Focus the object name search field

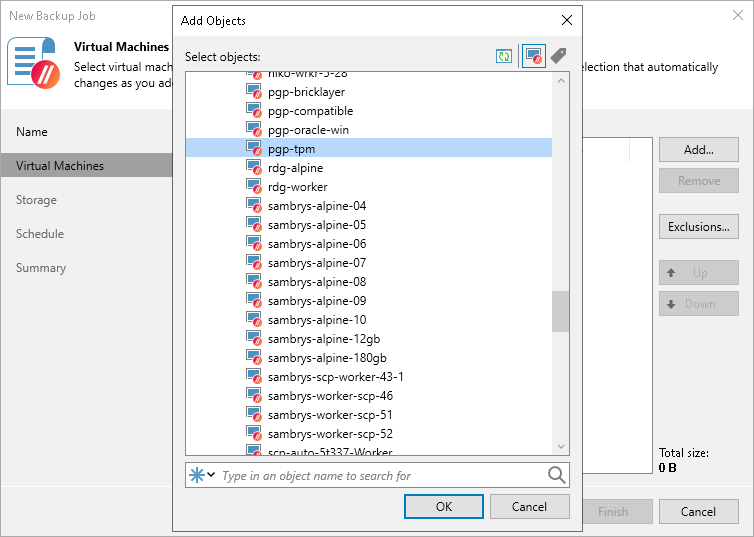pos(380,476)
